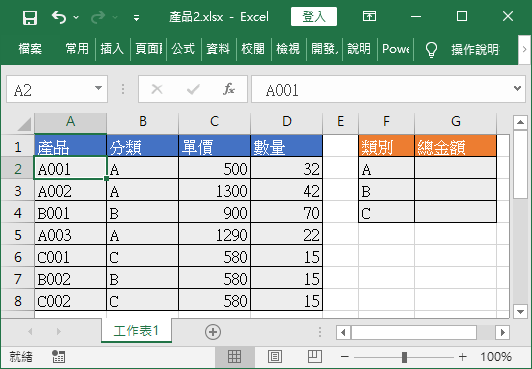
Task: Click the horizontal scrollbar right arrow
Action: pos(502,332)
